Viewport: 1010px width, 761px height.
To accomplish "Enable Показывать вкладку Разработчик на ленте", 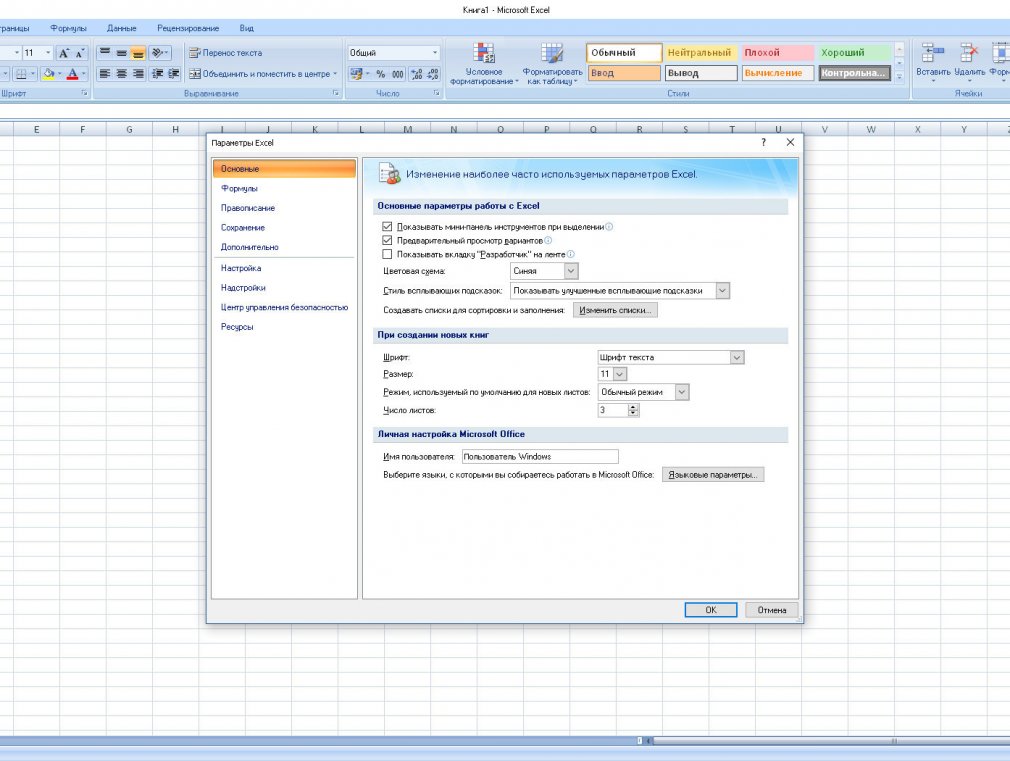I will pyautogui.click(x=387, y=254).
